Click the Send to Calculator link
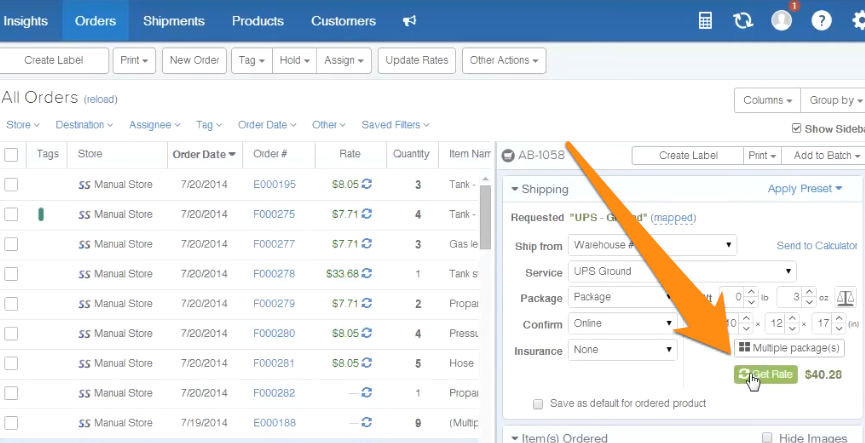Viewport: 865px width, 443px height. coord(817,245)
